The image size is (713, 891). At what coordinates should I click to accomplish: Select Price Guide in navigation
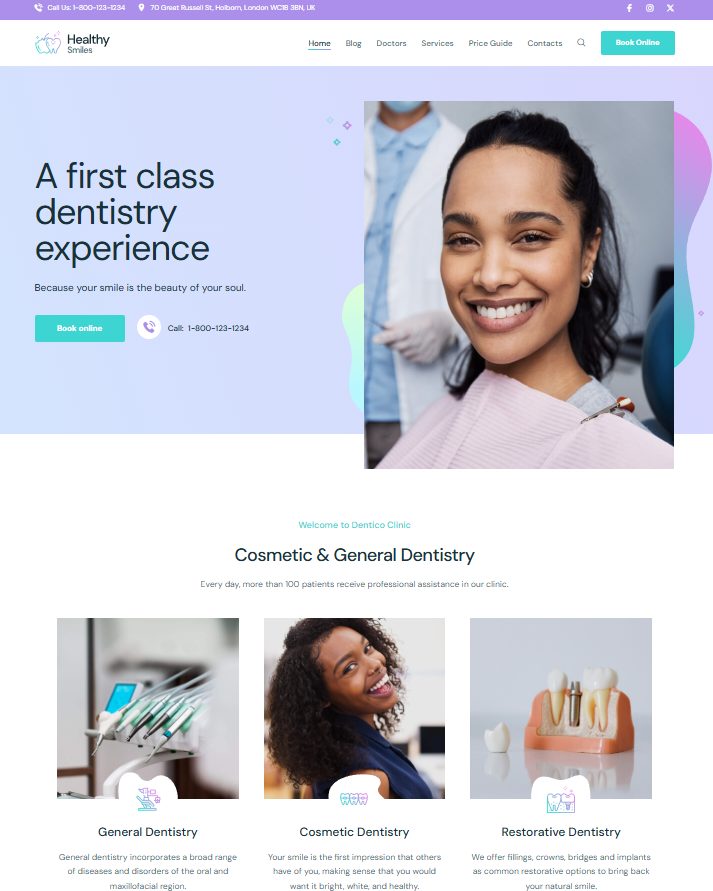pyautogui.click(x=490, y=43)
